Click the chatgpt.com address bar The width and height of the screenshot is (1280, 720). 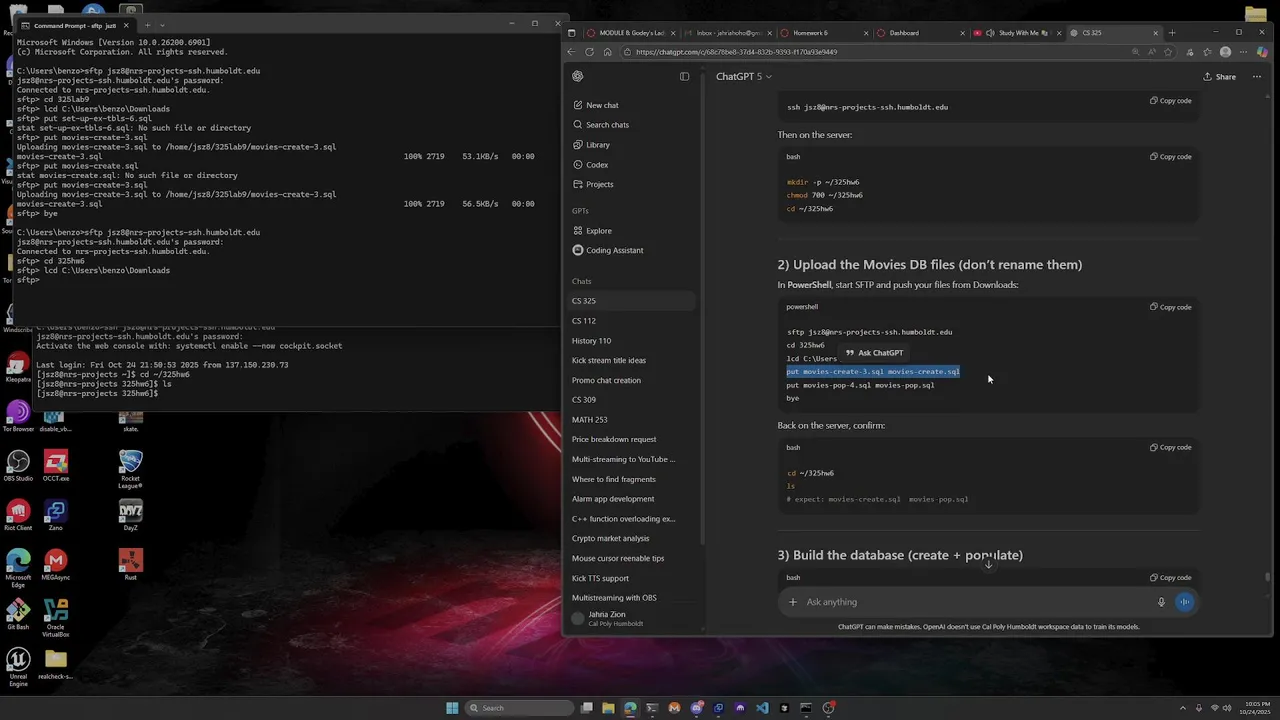coord(880,52)
